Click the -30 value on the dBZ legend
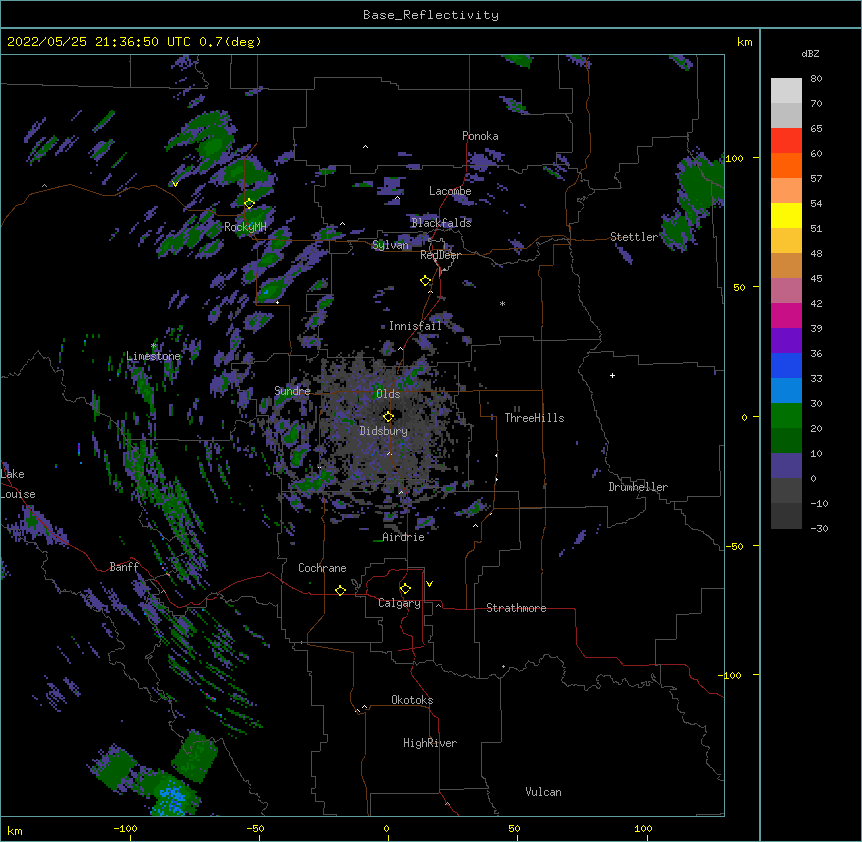862x842 pixels. (x=819, y=528)
